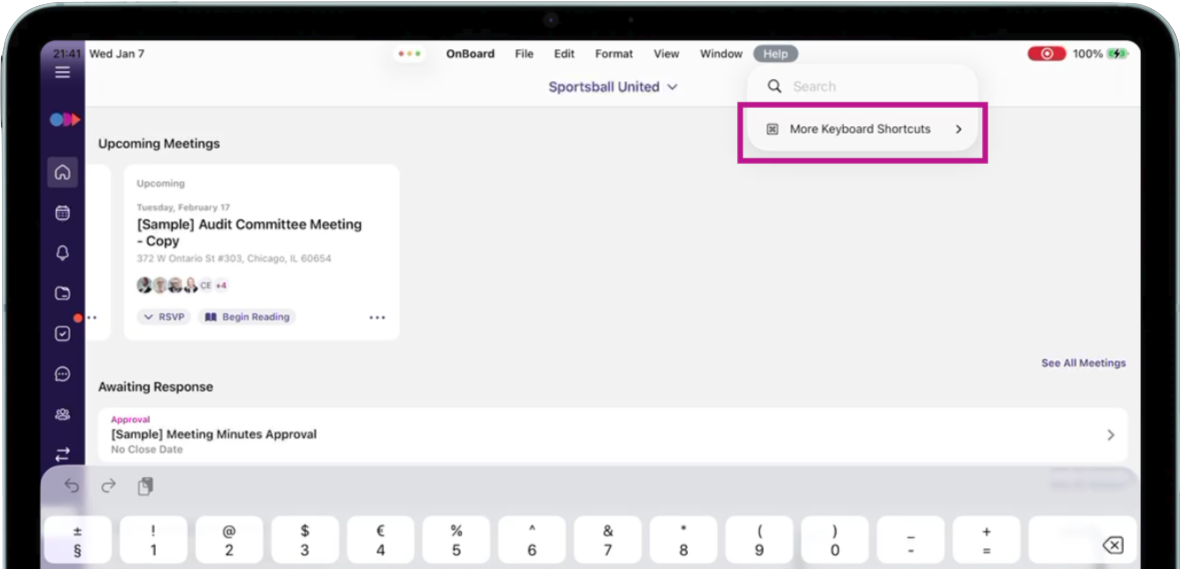The image size is (1180, 569).
Task: Tap the undo arrow above the keyboard
Action: tap(72, 486)
